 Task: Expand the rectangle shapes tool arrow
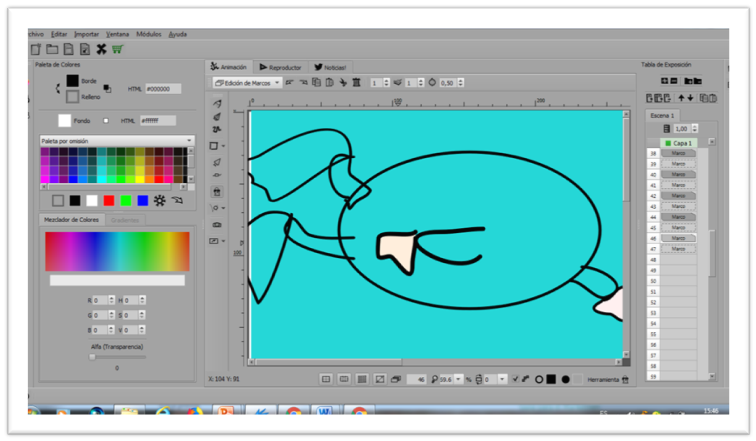point(223,146)
